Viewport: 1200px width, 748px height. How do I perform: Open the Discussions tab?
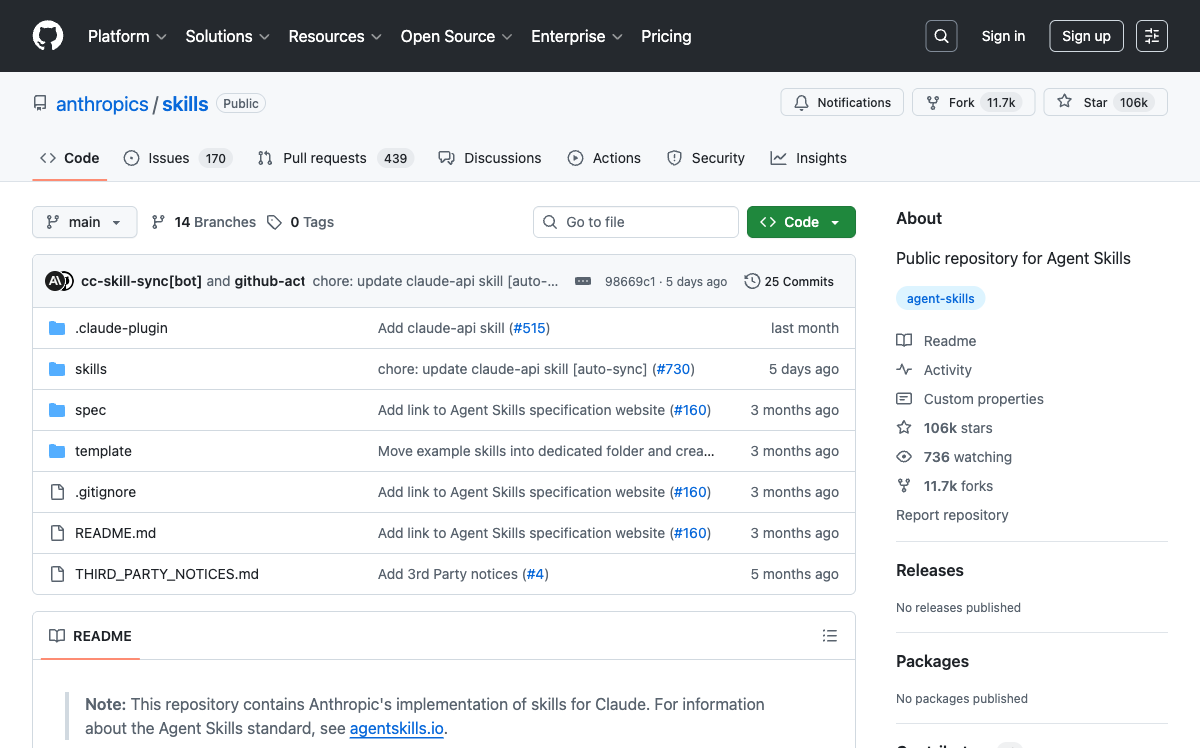pyautogui.click(x=490, y=157)
